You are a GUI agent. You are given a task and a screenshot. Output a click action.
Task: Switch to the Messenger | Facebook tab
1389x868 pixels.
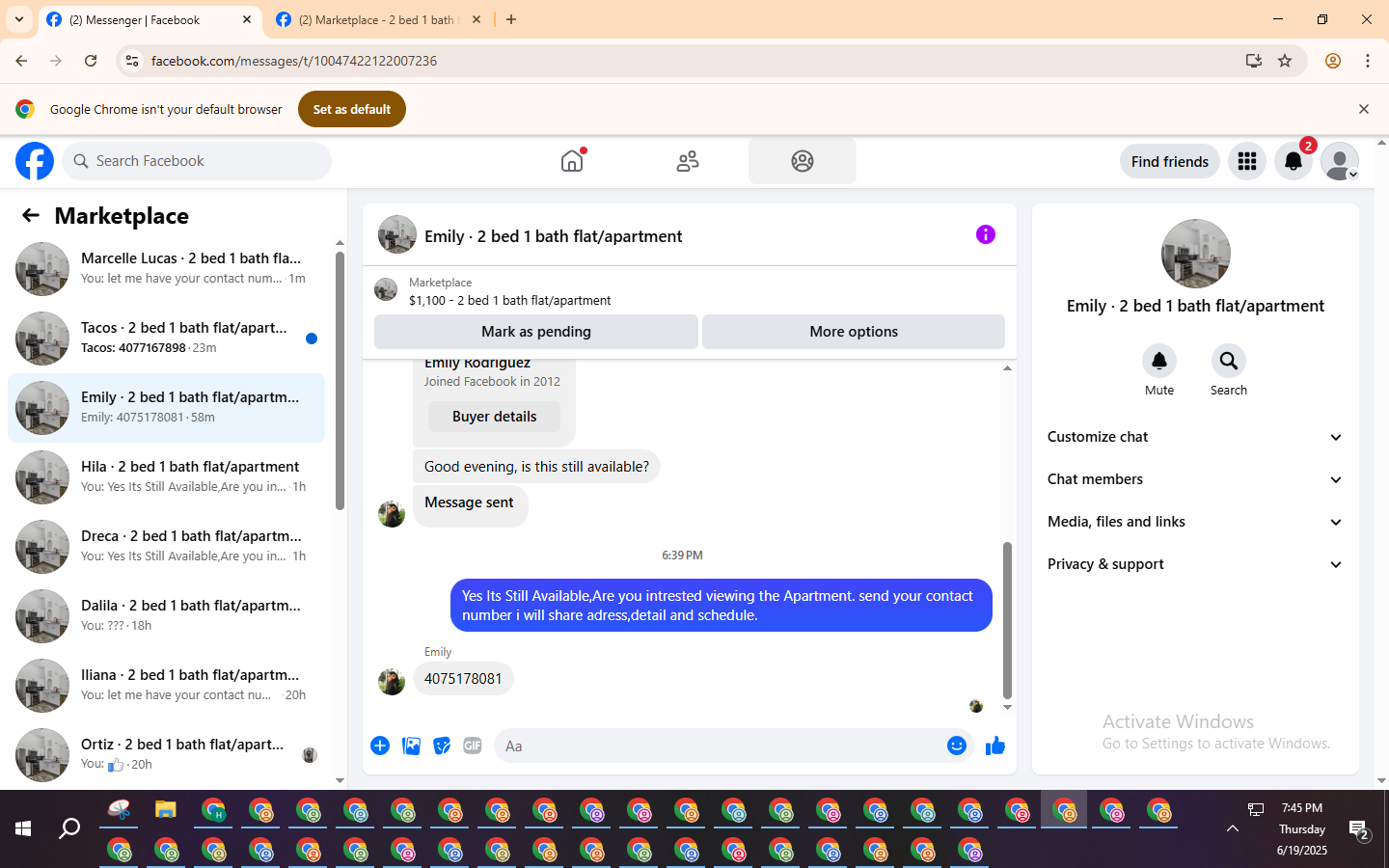(x=150, y=19)
